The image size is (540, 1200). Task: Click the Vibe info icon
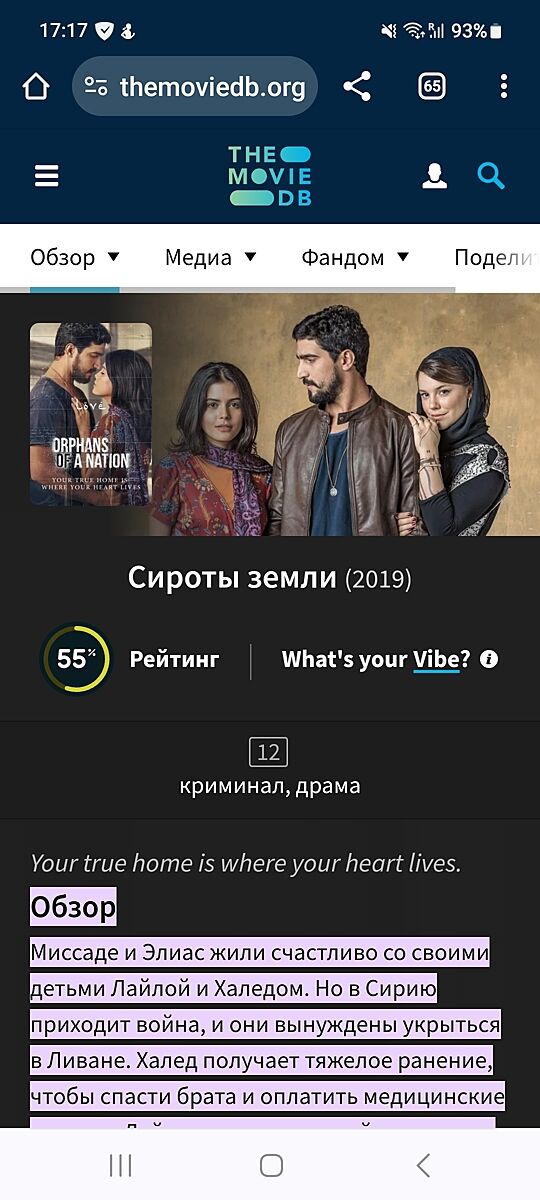pyautogui.click(x=489, y=659)
